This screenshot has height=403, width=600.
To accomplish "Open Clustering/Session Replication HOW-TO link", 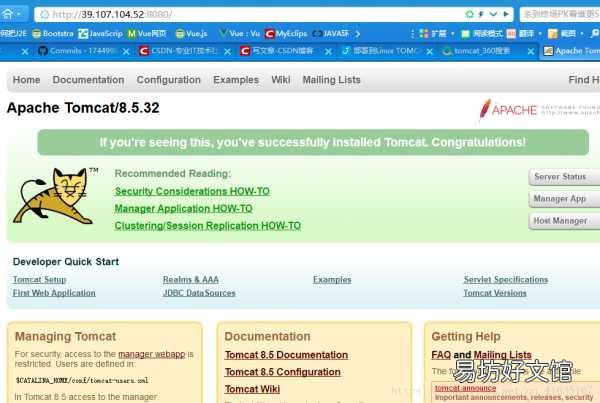I will [208, 226].
